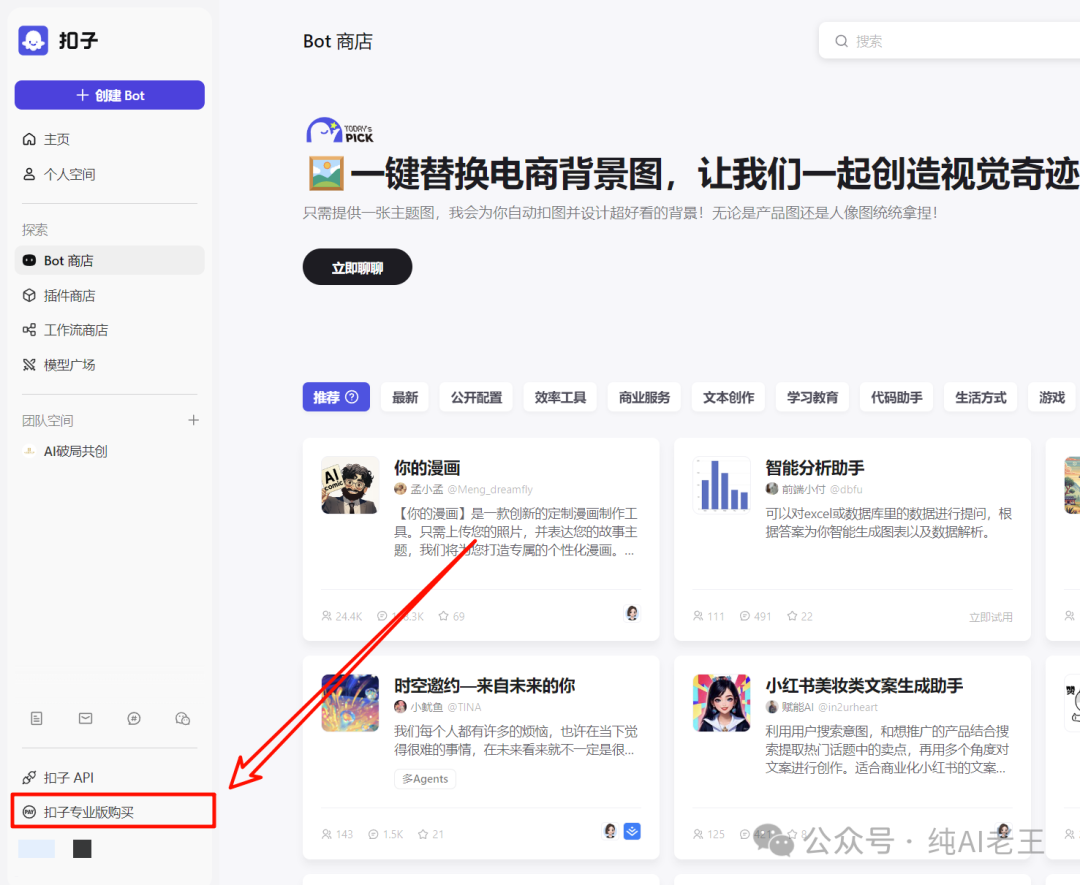
Task: Switch to 效率工具 tab
Action: (x=561, y=397)
